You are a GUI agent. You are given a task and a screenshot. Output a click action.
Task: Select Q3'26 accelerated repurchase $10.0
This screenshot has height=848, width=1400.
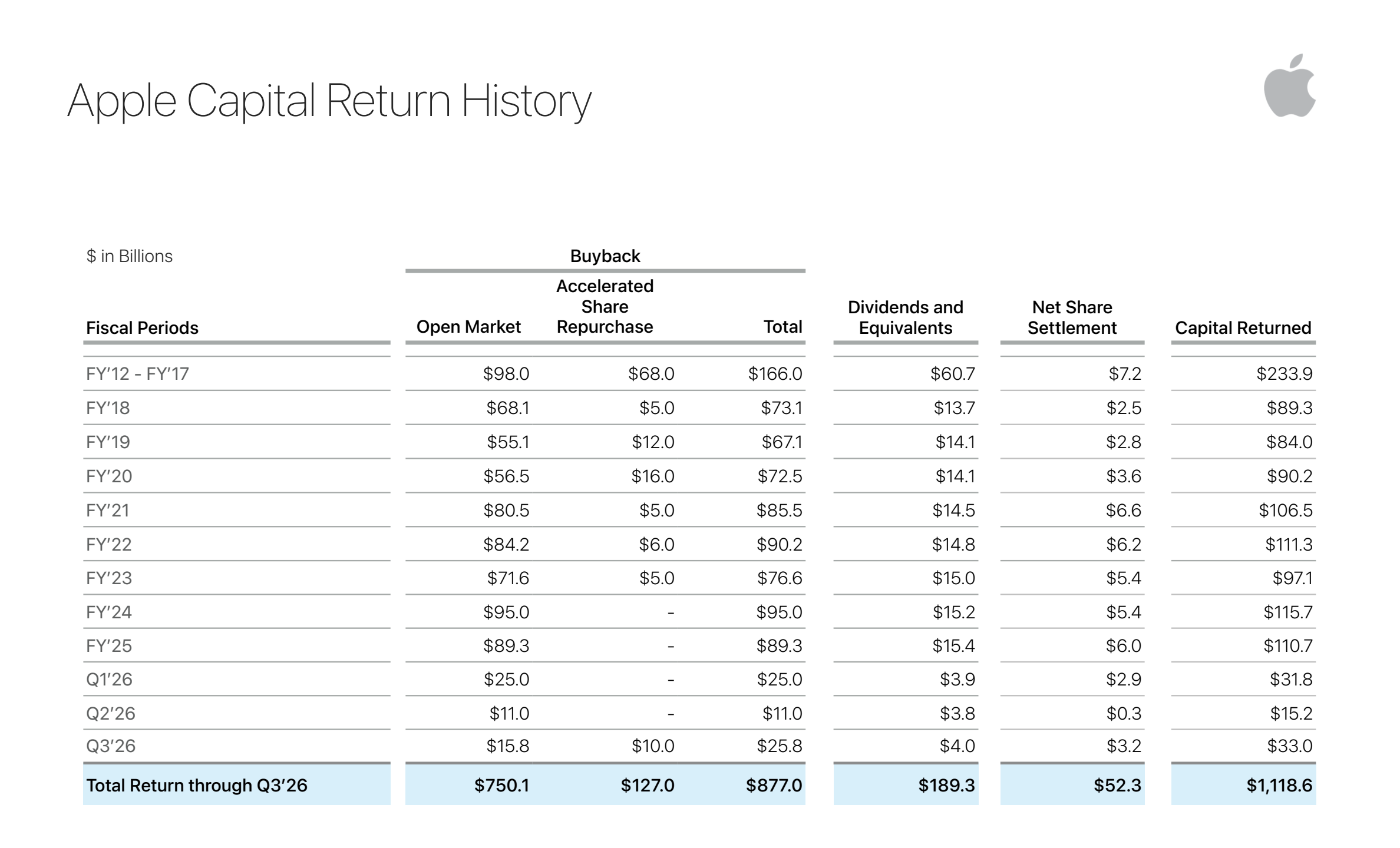653,746
